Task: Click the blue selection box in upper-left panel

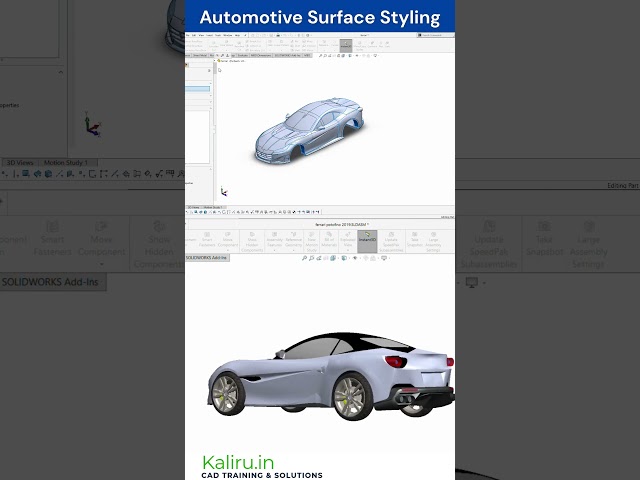Action: pyautogui.click(x=198, y=89)
